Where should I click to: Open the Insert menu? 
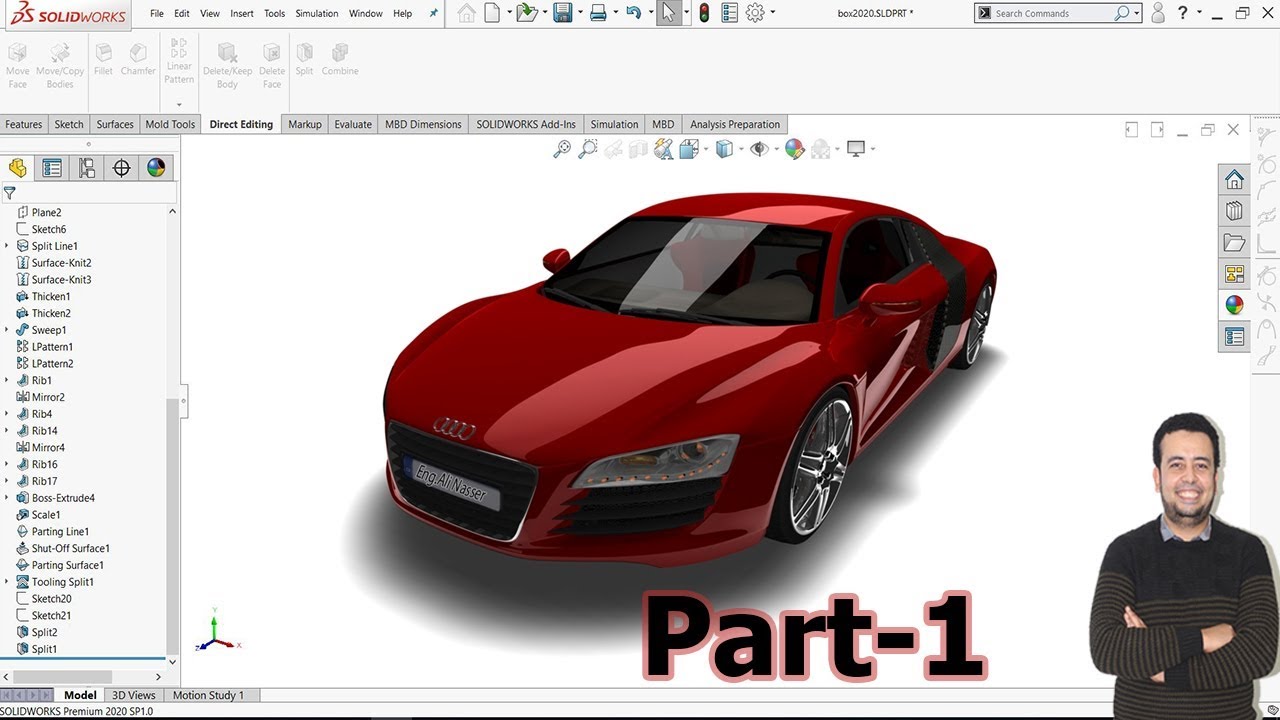tap(242, 14)
